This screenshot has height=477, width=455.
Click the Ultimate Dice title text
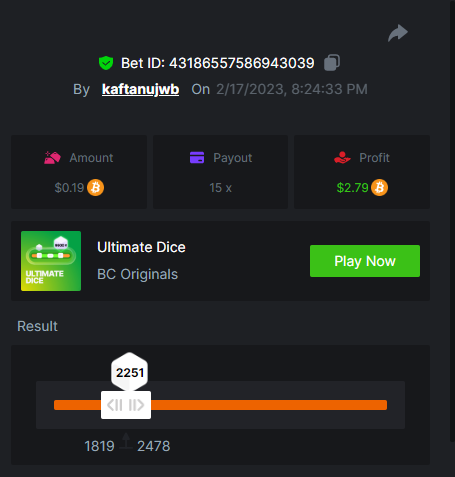pyautogui.click(x=141, y=247)
